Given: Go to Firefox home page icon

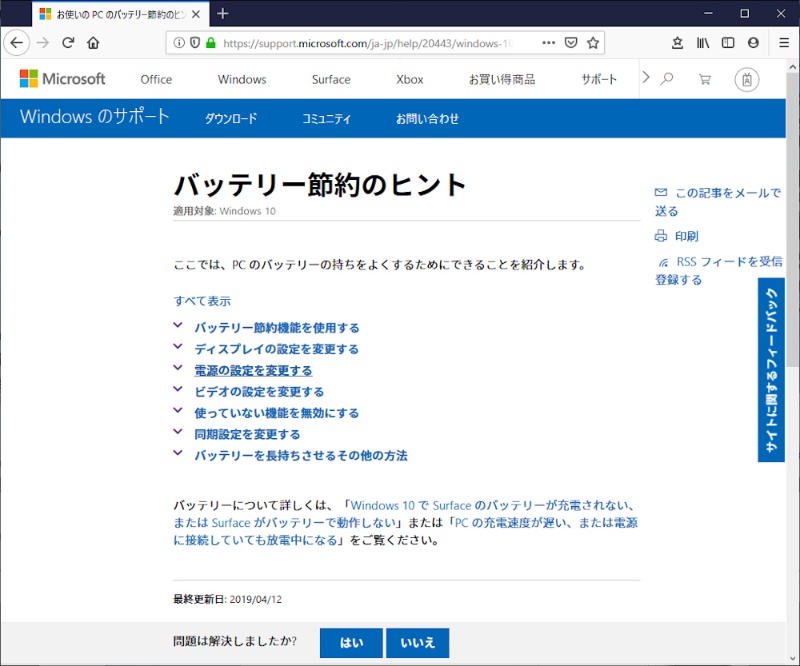Looking at the screenshot, I should (x=93, y=43).
